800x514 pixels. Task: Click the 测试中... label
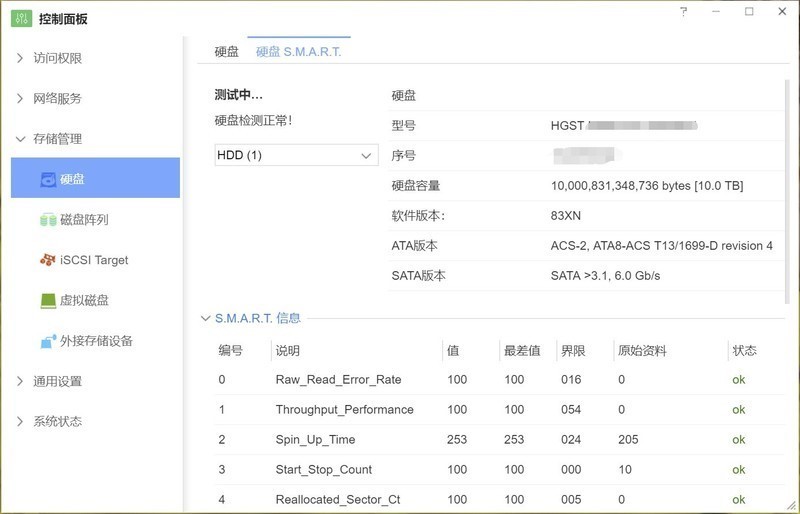[238, 95]
